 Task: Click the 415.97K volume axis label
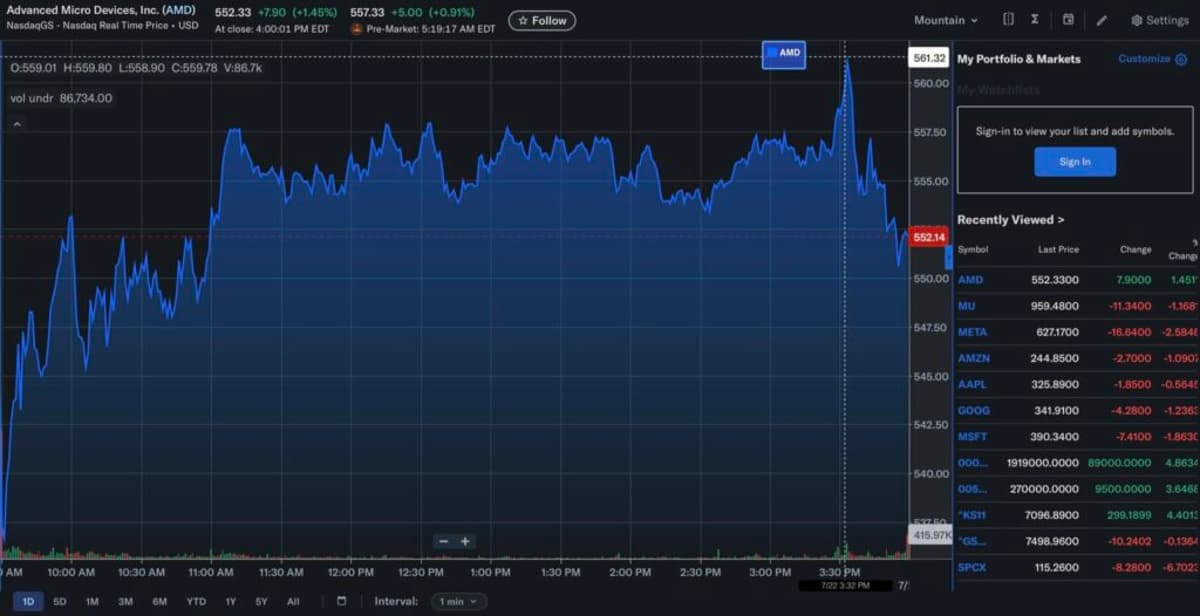click(x=931, y=535)
